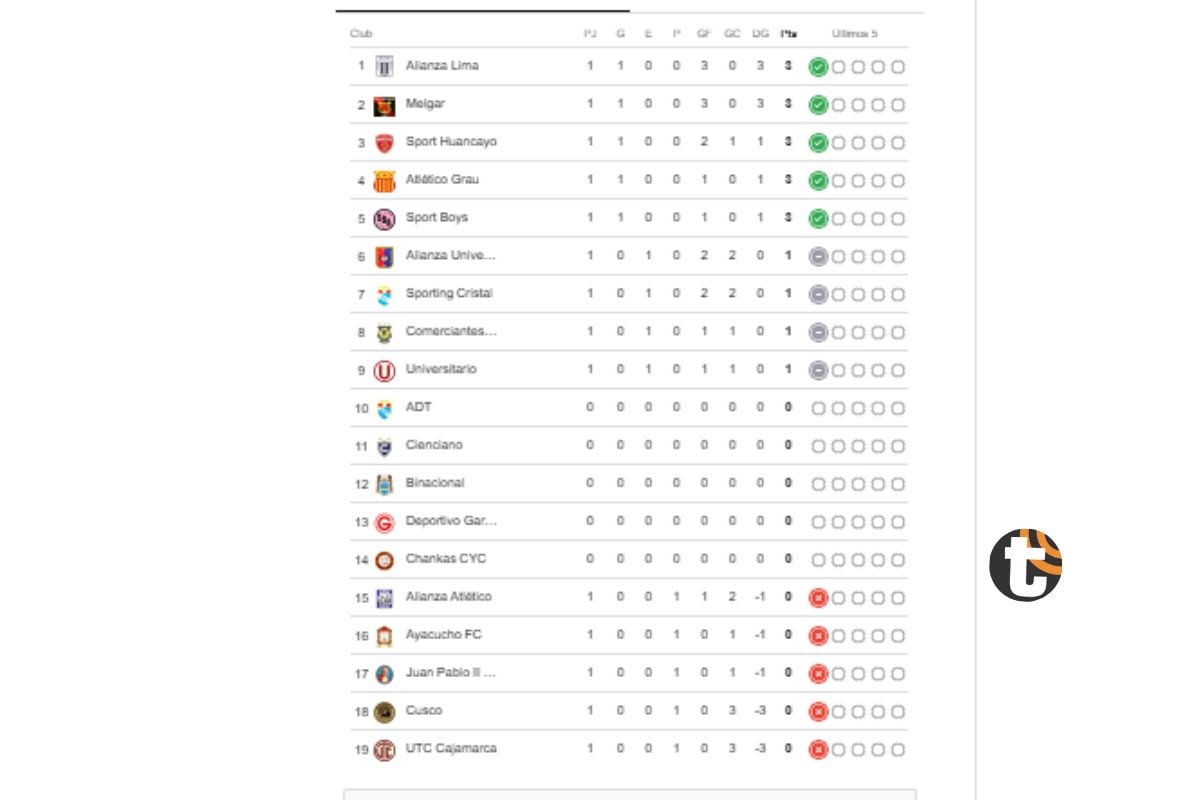Select the Alianza Lima club crest
This screenshot has width=1200, height=800.
(385, 65)
